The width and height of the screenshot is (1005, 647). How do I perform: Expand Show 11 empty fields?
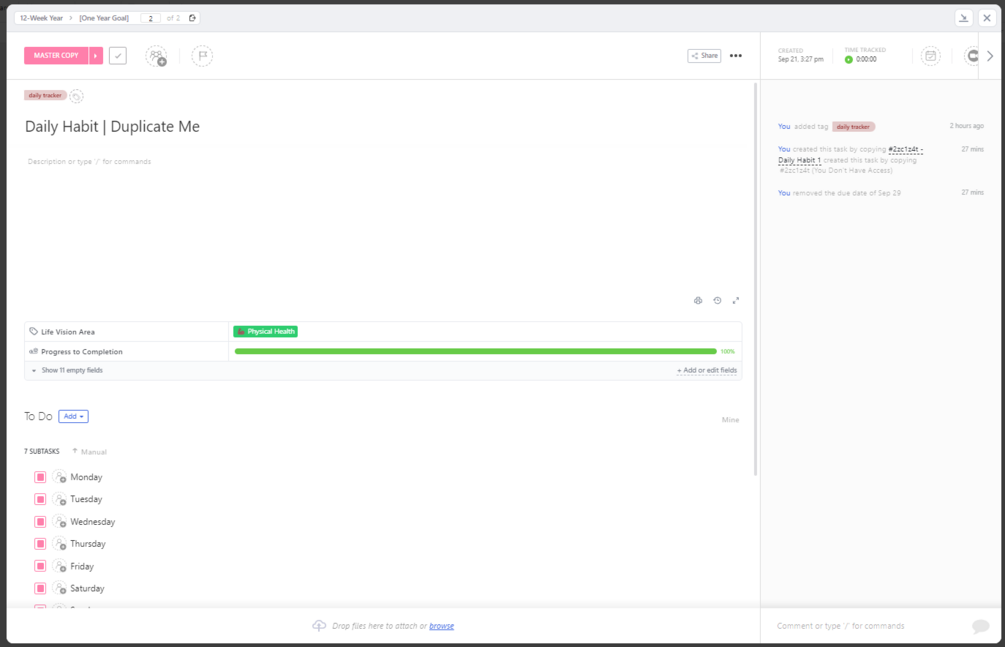pos(67,371)
